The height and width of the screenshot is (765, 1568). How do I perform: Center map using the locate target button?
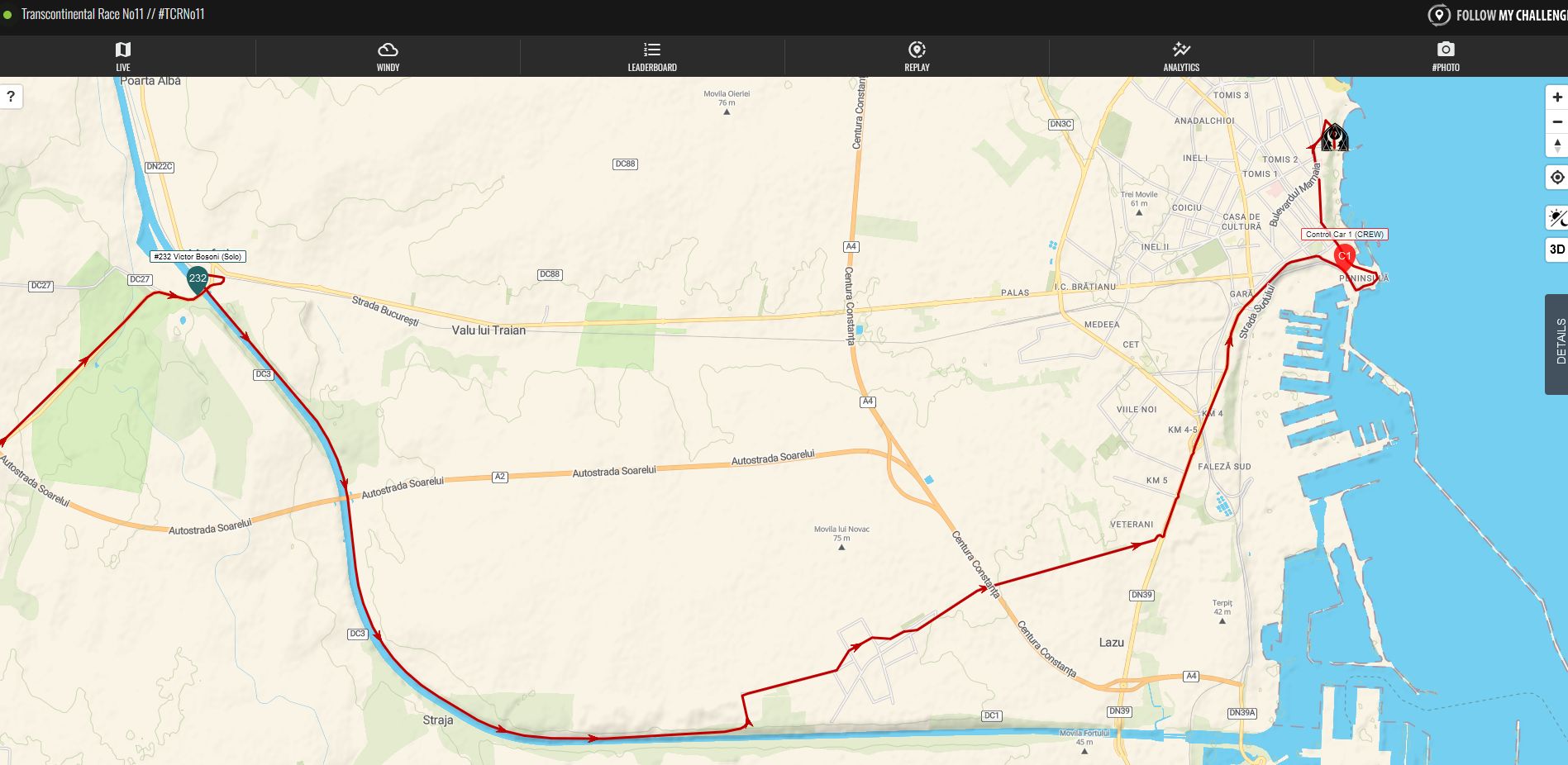coord(1557,178)
